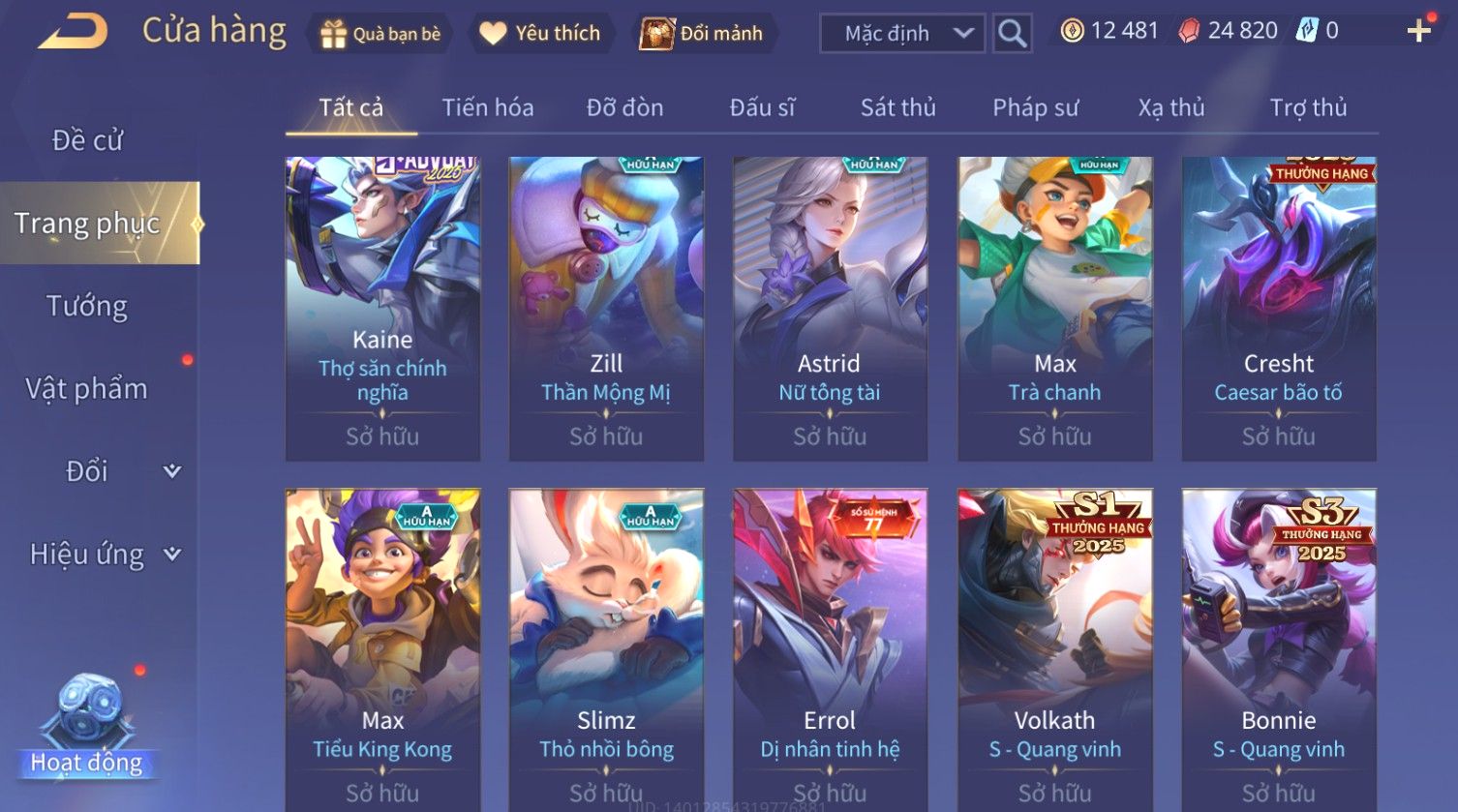This screenshot has height=812, width=1458.
Task: Select the Sát thủ tab
Action: 898,107
